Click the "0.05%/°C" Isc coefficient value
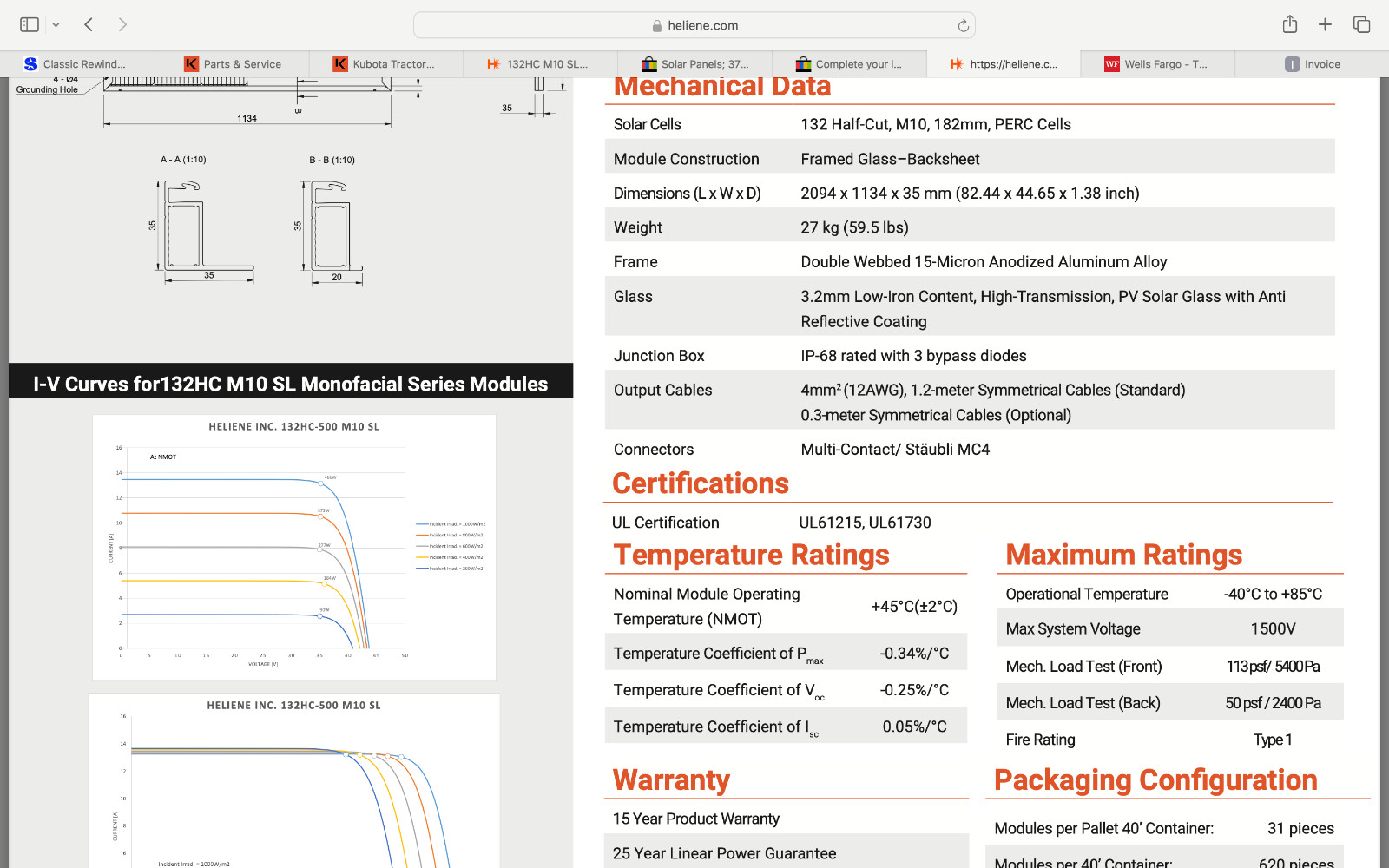The width and height of the screenshot is (1389, 868). coord(914,727)
